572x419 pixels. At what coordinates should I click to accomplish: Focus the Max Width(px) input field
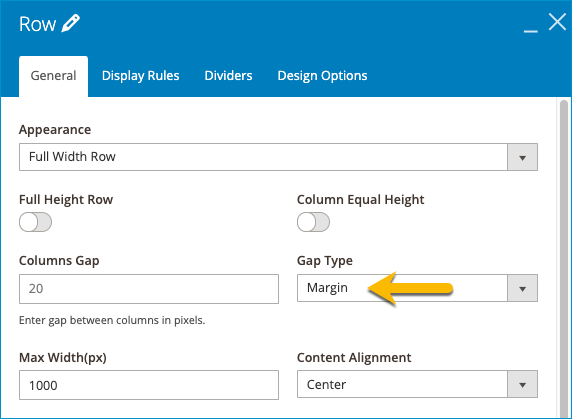pos(149,385)
